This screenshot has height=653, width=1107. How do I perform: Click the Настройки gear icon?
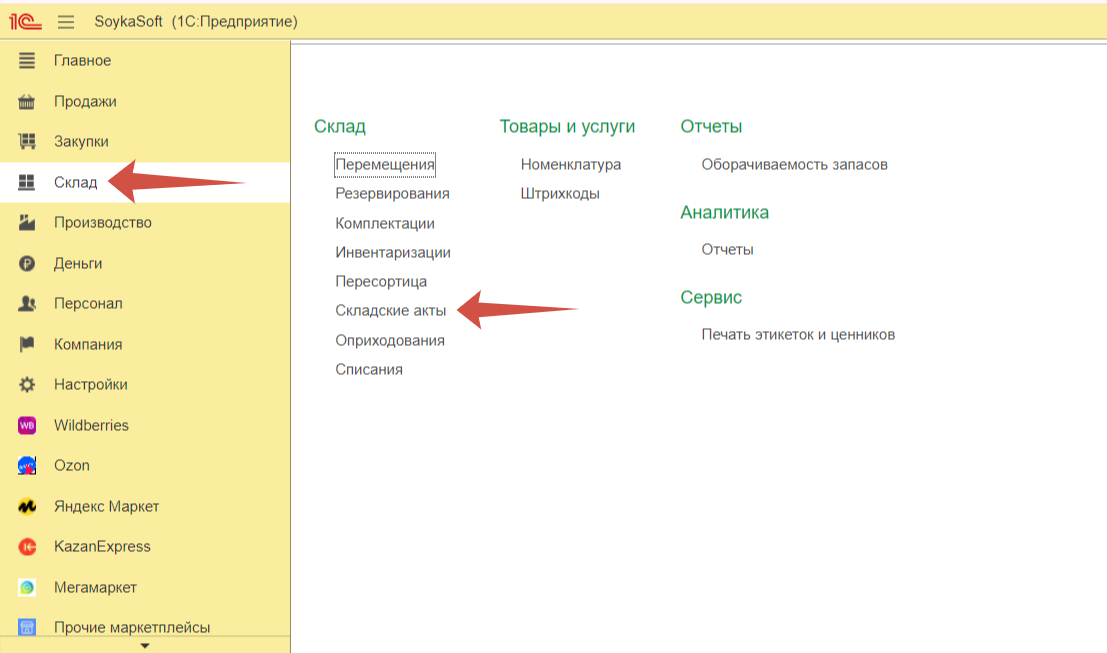[27, 384]
